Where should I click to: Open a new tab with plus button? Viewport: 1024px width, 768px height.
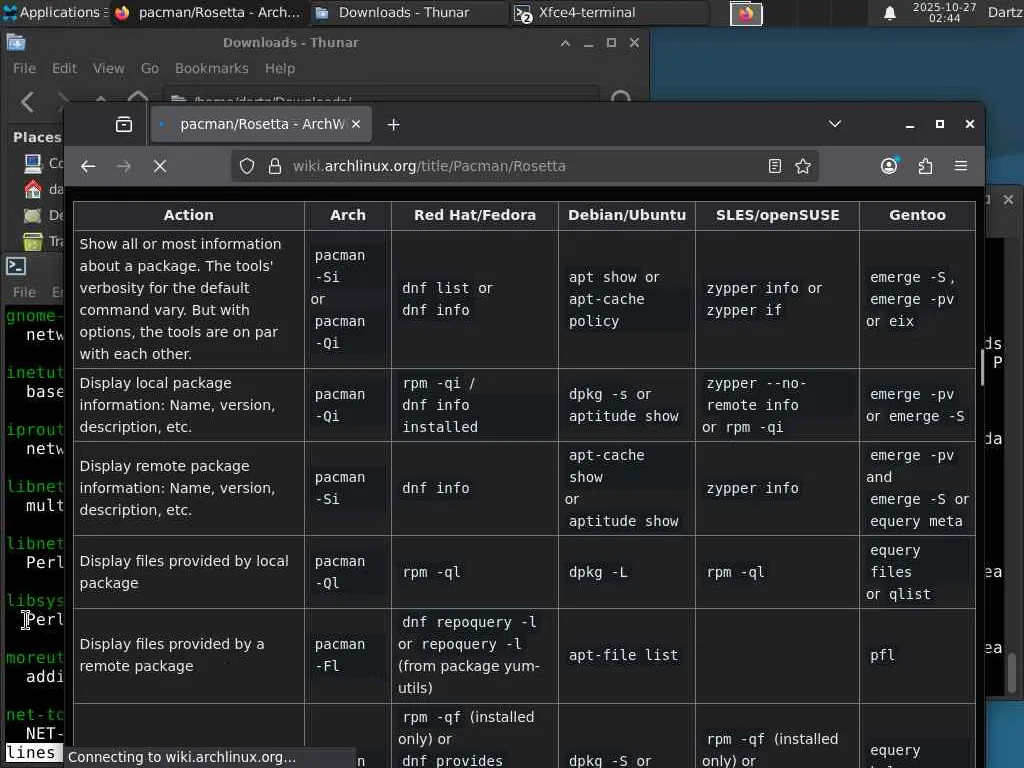point(393,124)
